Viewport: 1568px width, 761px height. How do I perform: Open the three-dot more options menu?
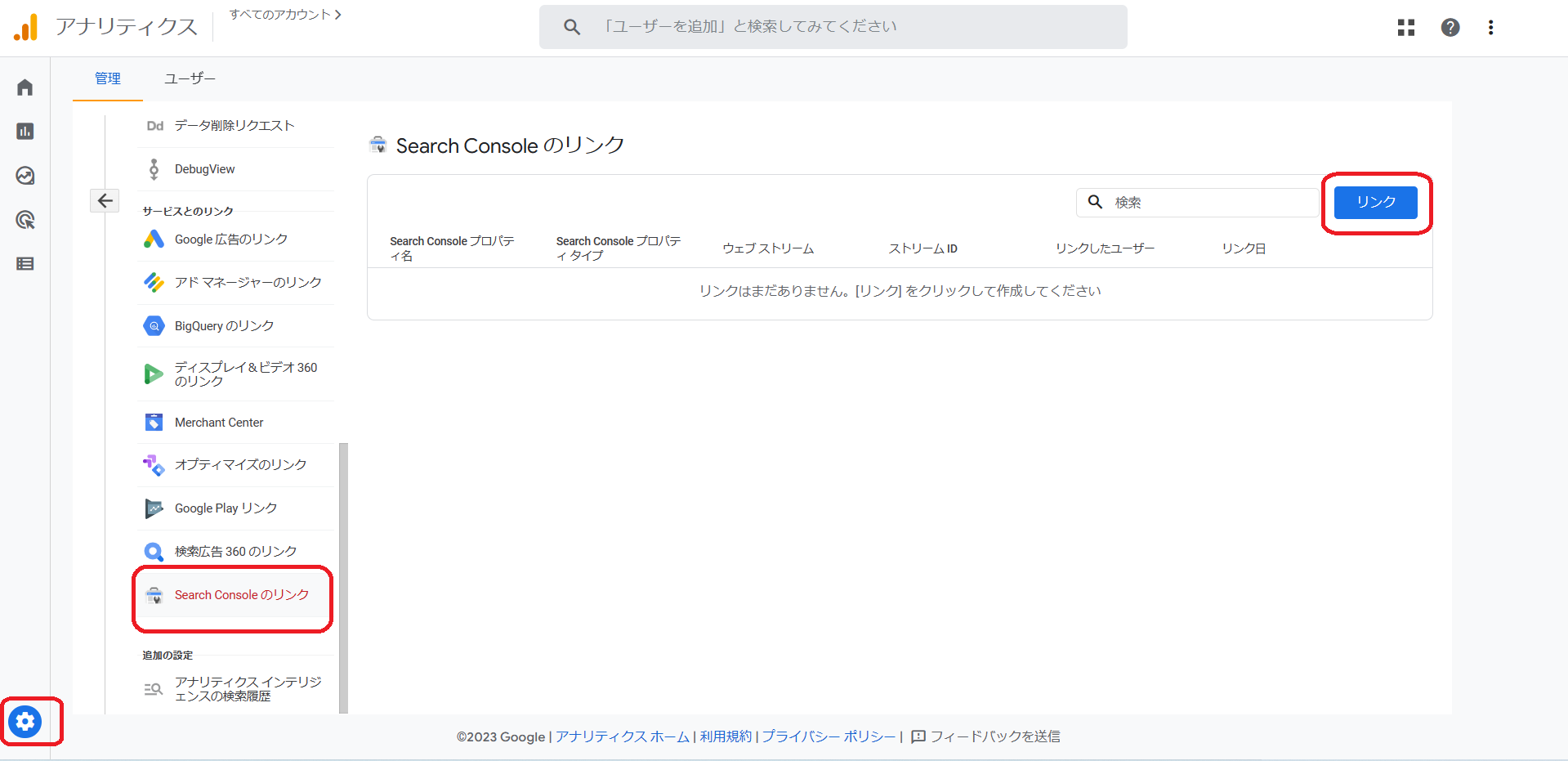(1491, 28)
